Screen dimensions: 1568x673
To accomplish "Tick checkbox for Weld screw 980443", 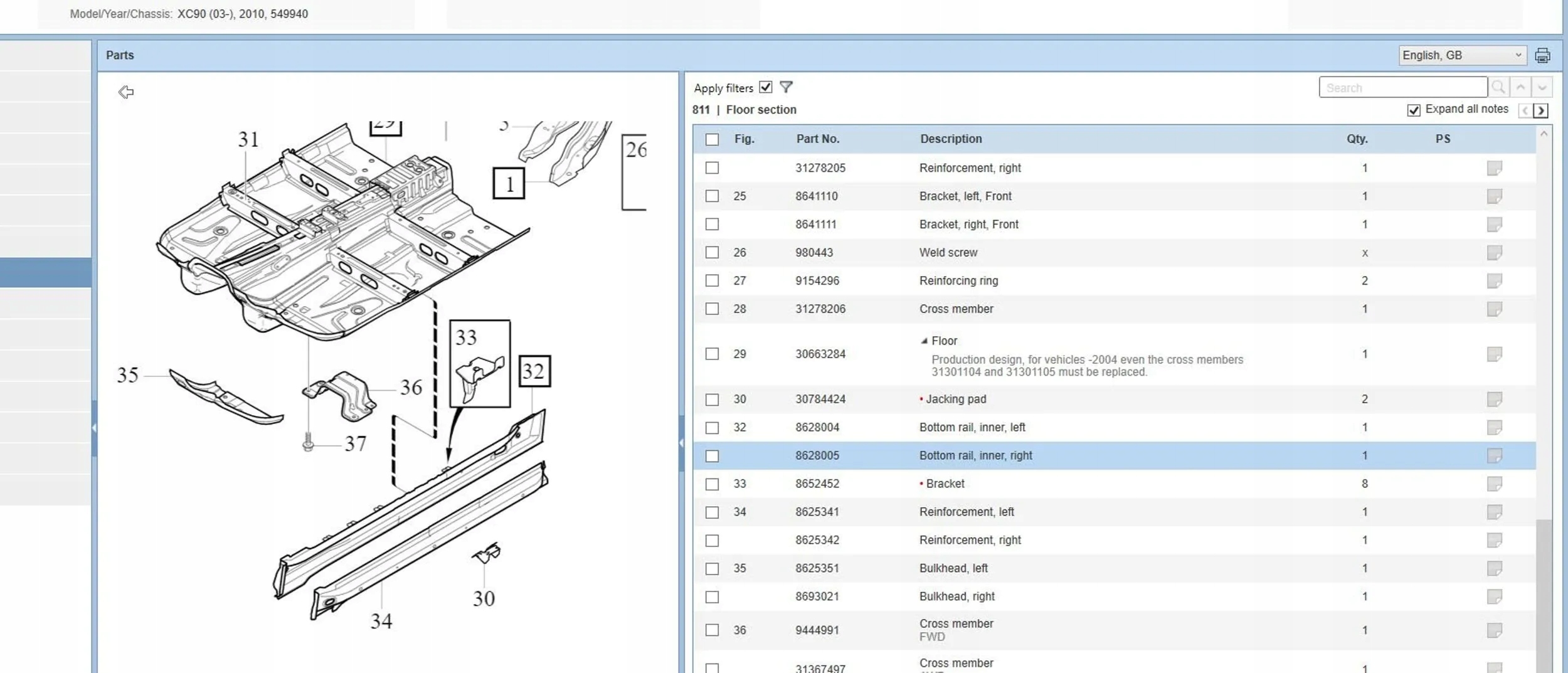I will [712, 253].
